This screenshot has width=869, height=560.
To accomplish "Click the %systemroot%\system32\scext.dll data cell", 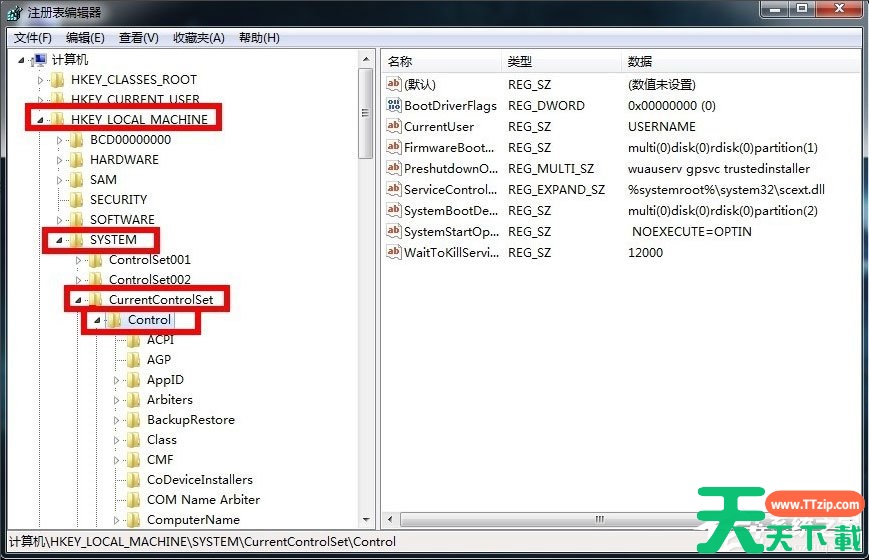I will 726,190.
